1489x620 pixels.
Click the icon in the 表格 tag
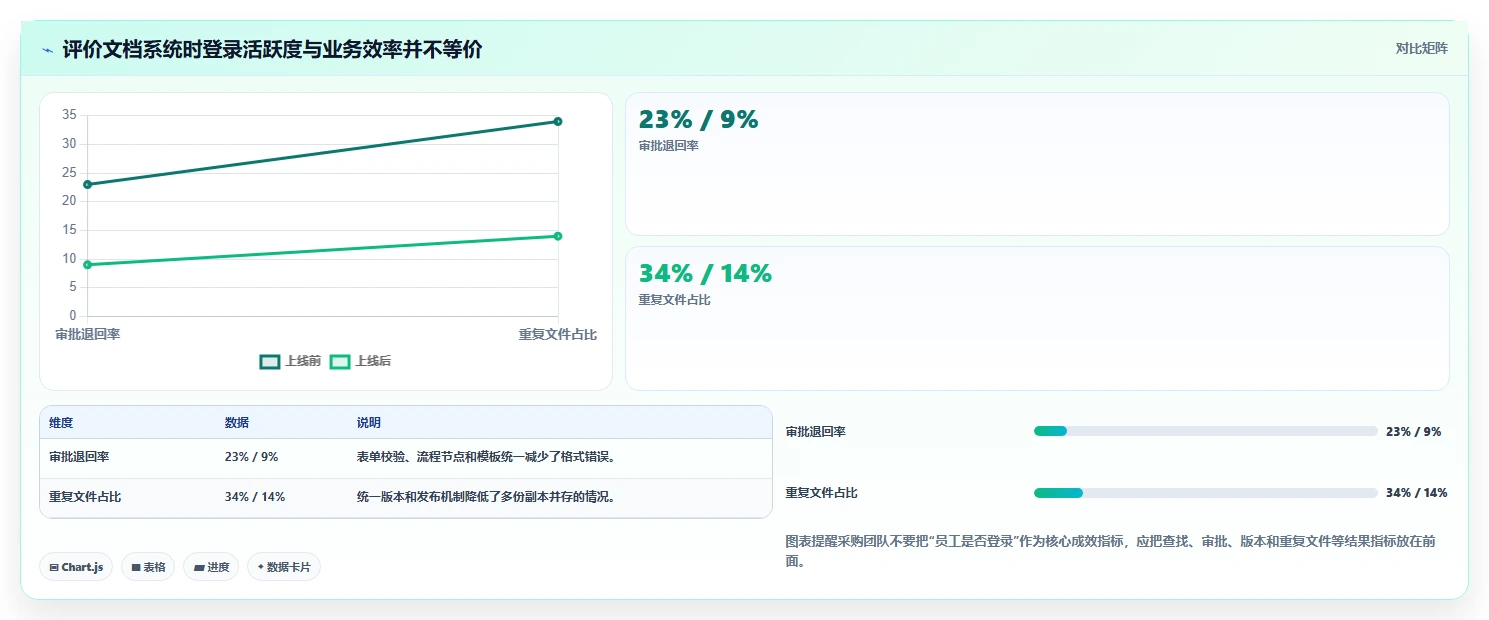pyautogui.click(x=136, y=568)
